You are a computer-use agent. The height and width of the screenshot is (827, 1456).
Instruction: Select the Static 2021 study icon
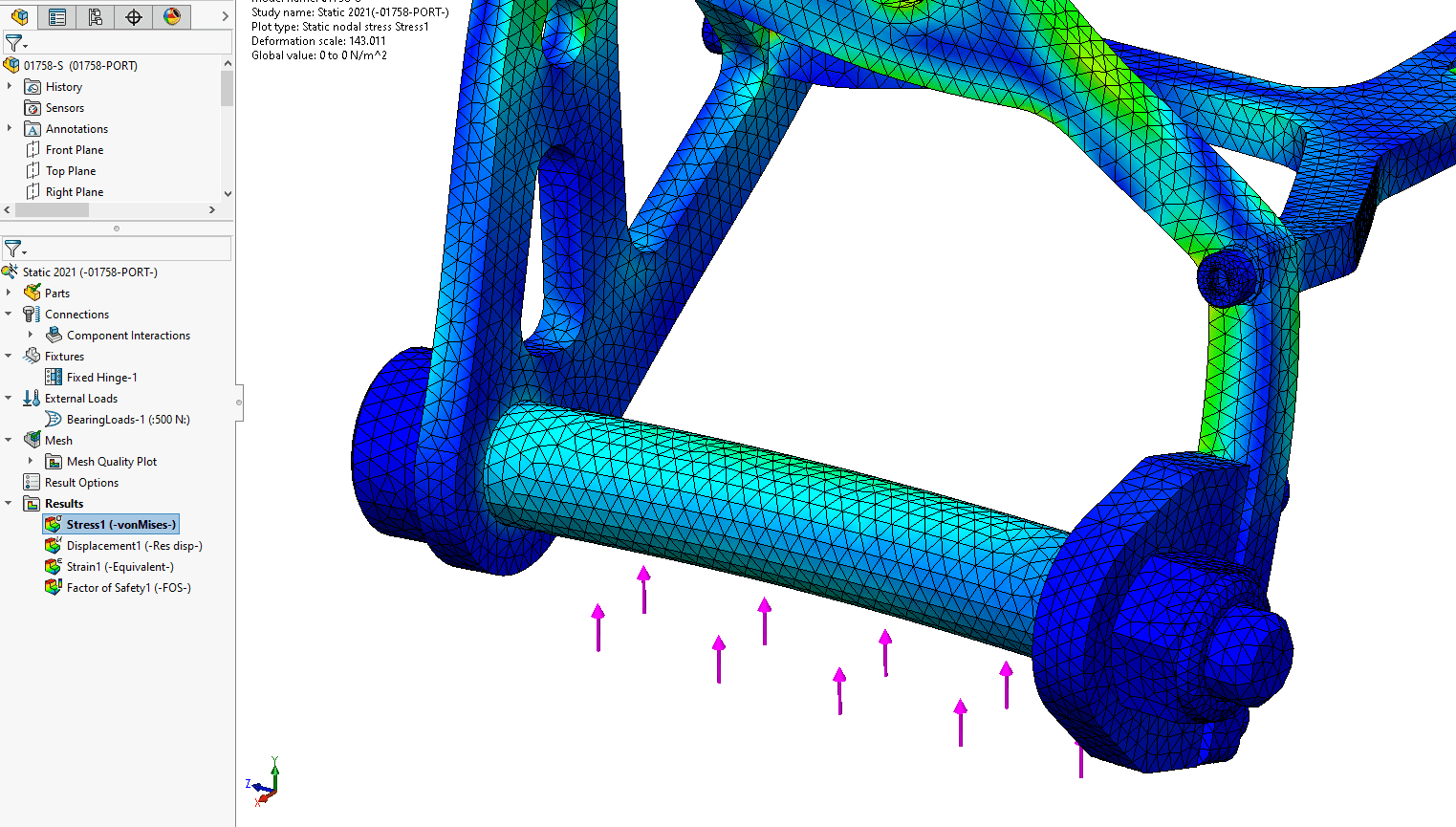(11, 272)
